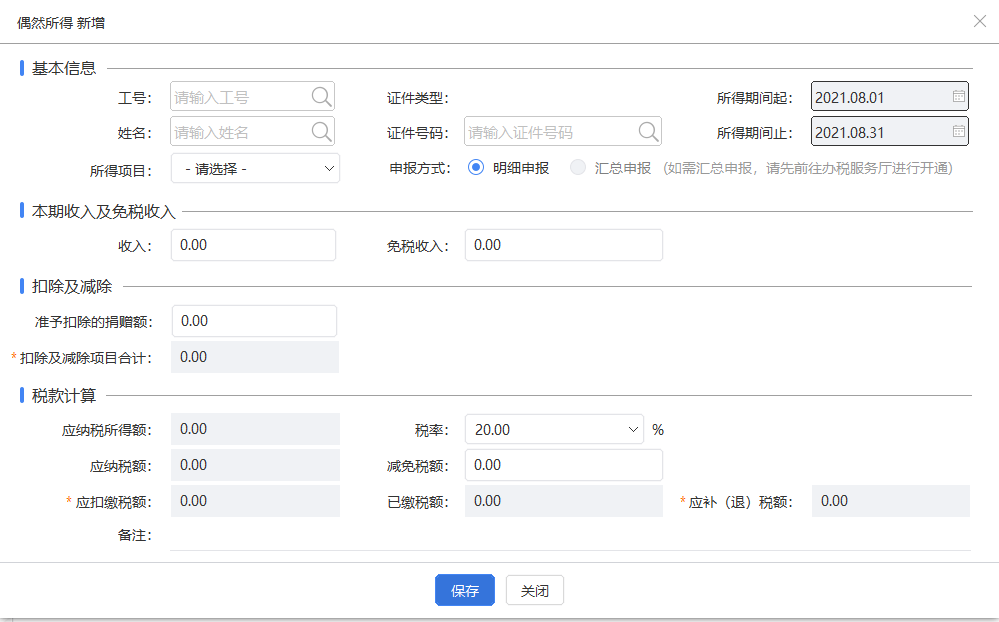Click 准予扣除的捐赠额 input field
Viewport: 999px width, 622px height.
pos(254,321)
